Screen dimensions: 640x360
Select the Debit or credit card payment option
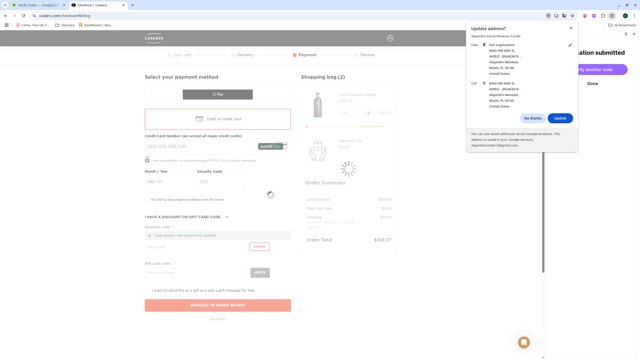coord(218,119)
